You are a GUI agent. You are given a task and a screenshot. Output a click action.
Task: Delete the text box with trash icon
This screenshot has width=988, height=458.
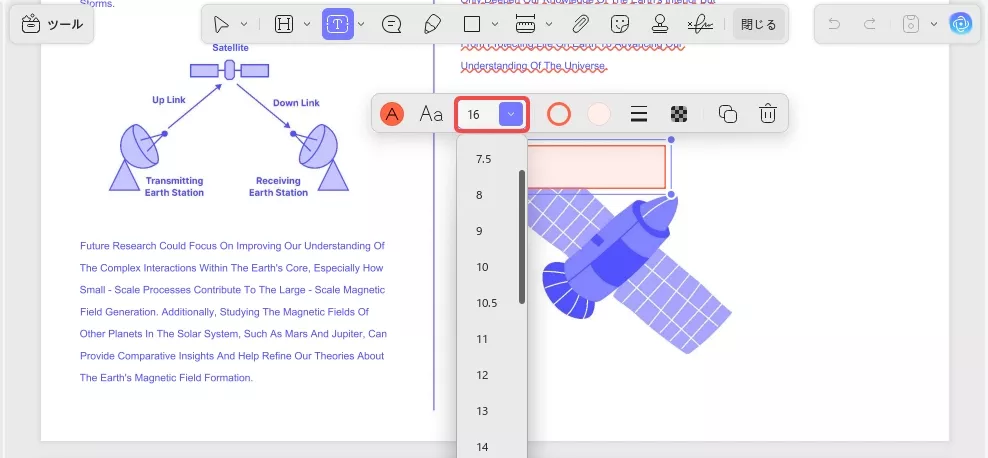[767, 114]
